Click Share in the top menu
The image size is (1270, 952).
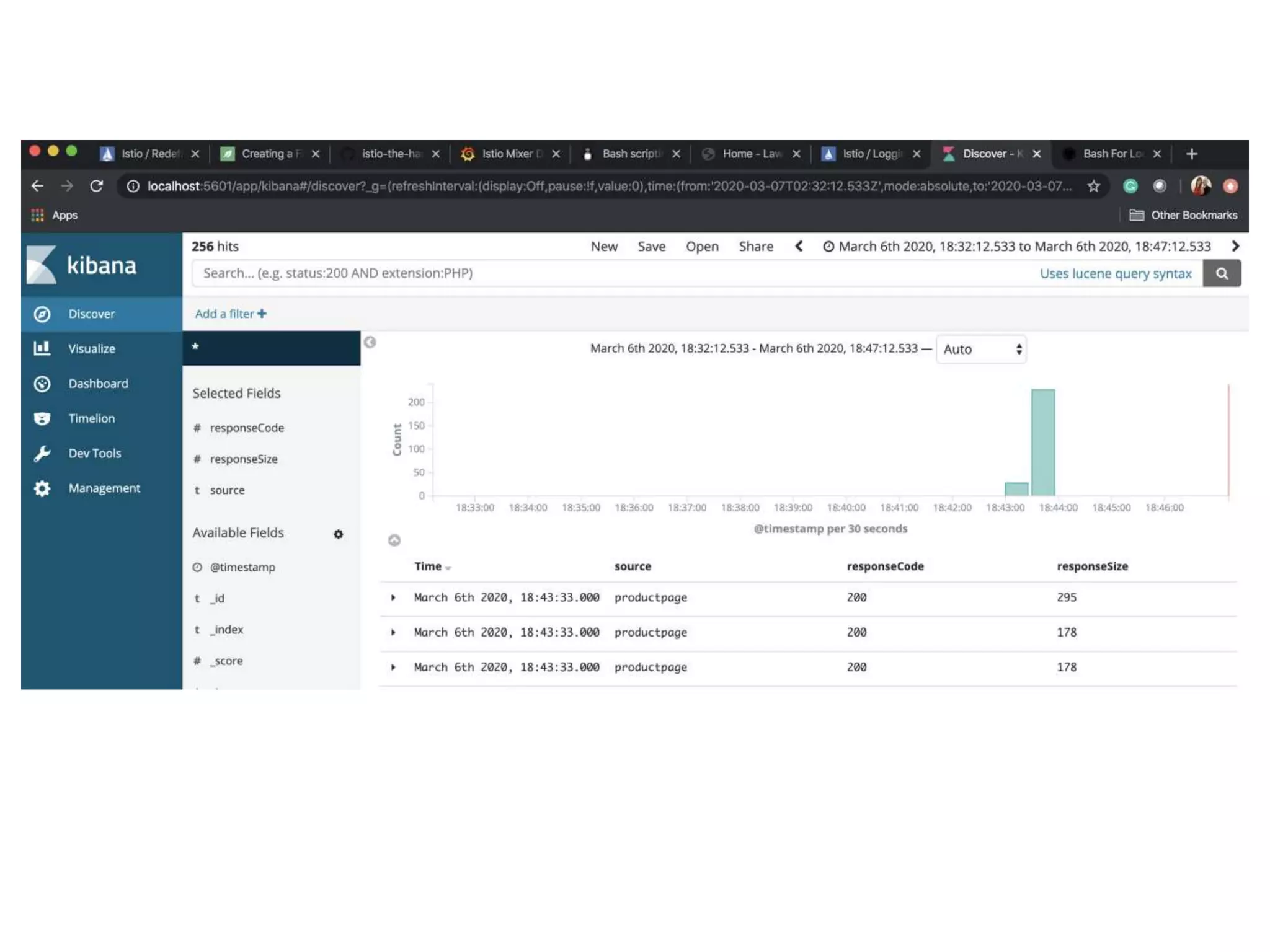click(755, 247)
